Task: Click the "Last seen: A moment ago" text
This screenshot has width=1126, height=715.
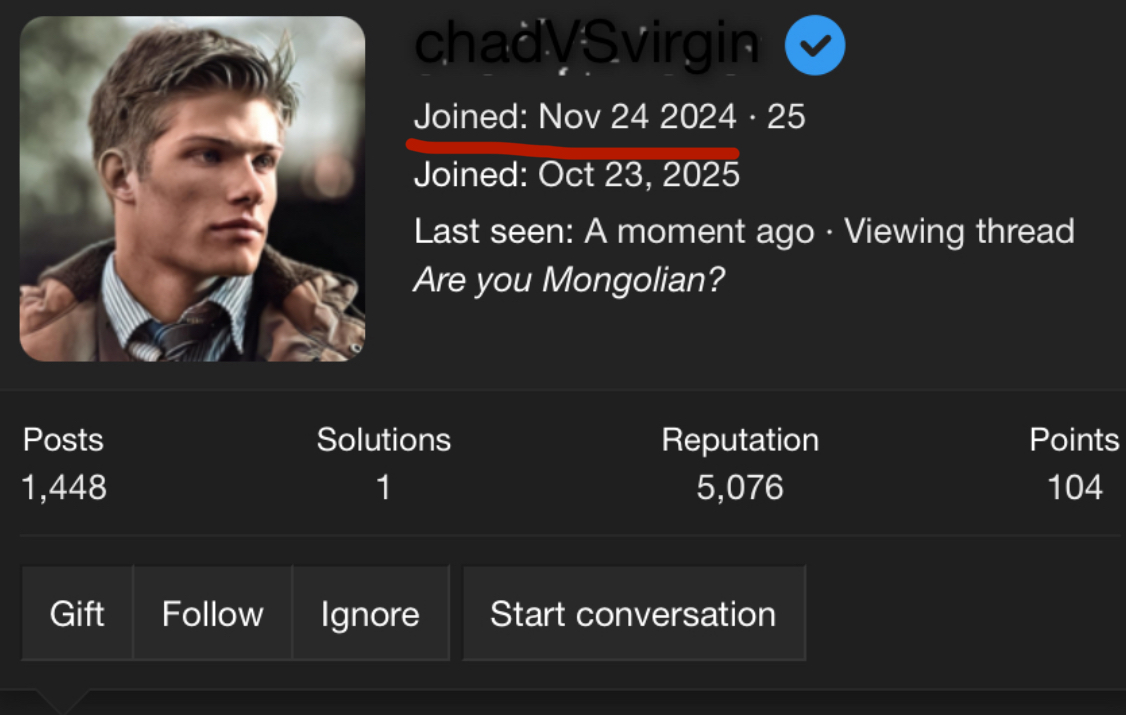Action: (x=614, y=232)
